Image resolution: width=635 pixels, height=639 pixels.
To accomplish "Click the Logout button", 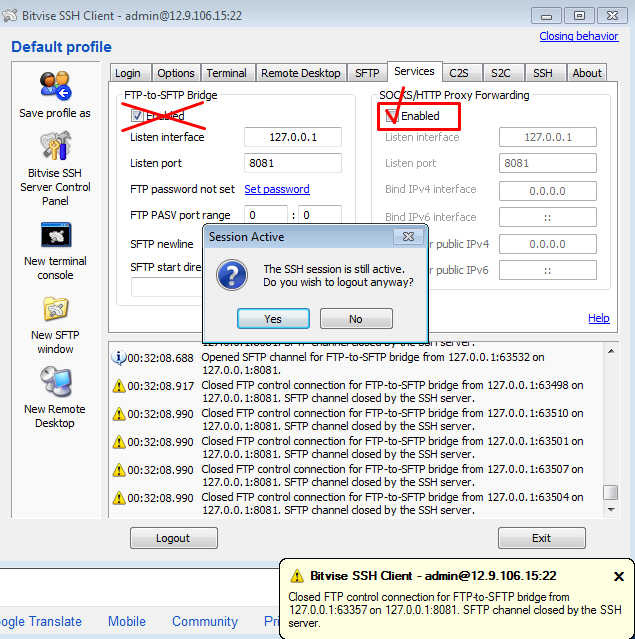I will pyautogui.click(x=174, y=538).
